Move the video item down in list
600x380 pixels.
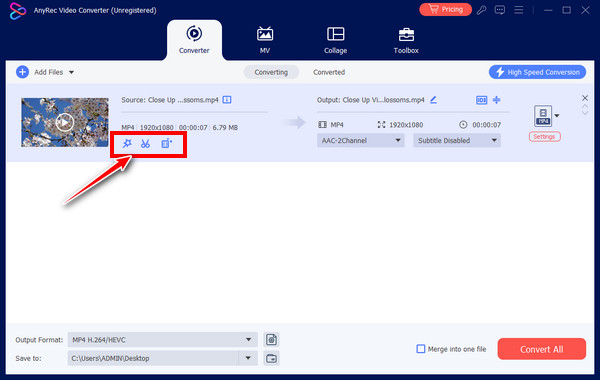pos(585,113)
